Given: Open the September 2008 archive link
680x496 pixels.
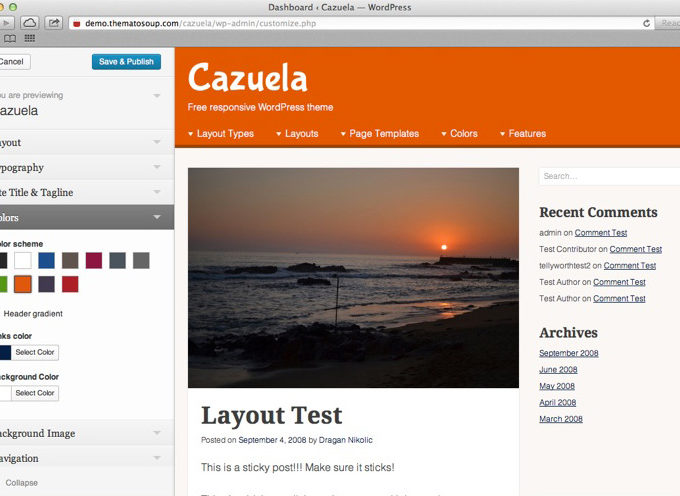Looking at the screenshot, I should [569, 353].
